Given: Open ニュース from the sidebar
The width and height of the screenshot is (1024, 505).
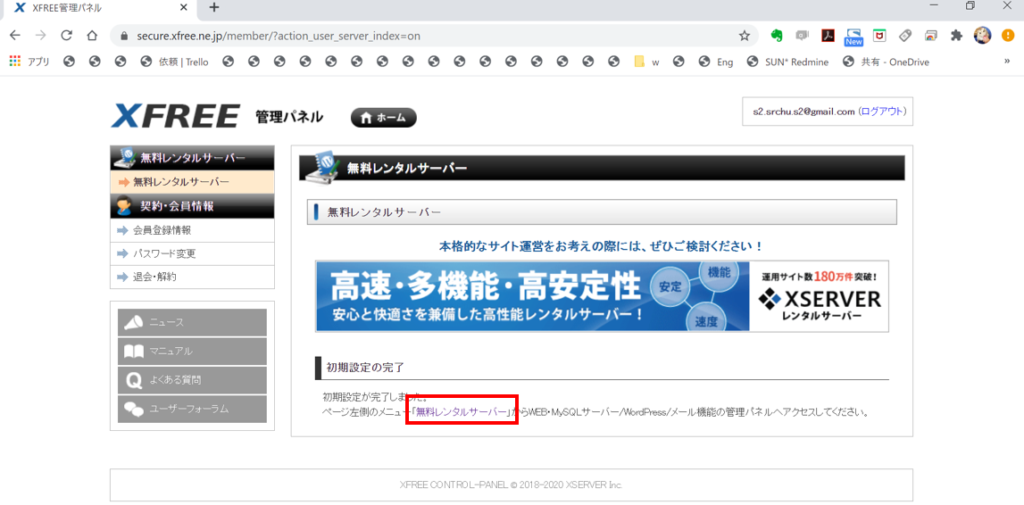Looking at the screenshot, I should [190, 322].
